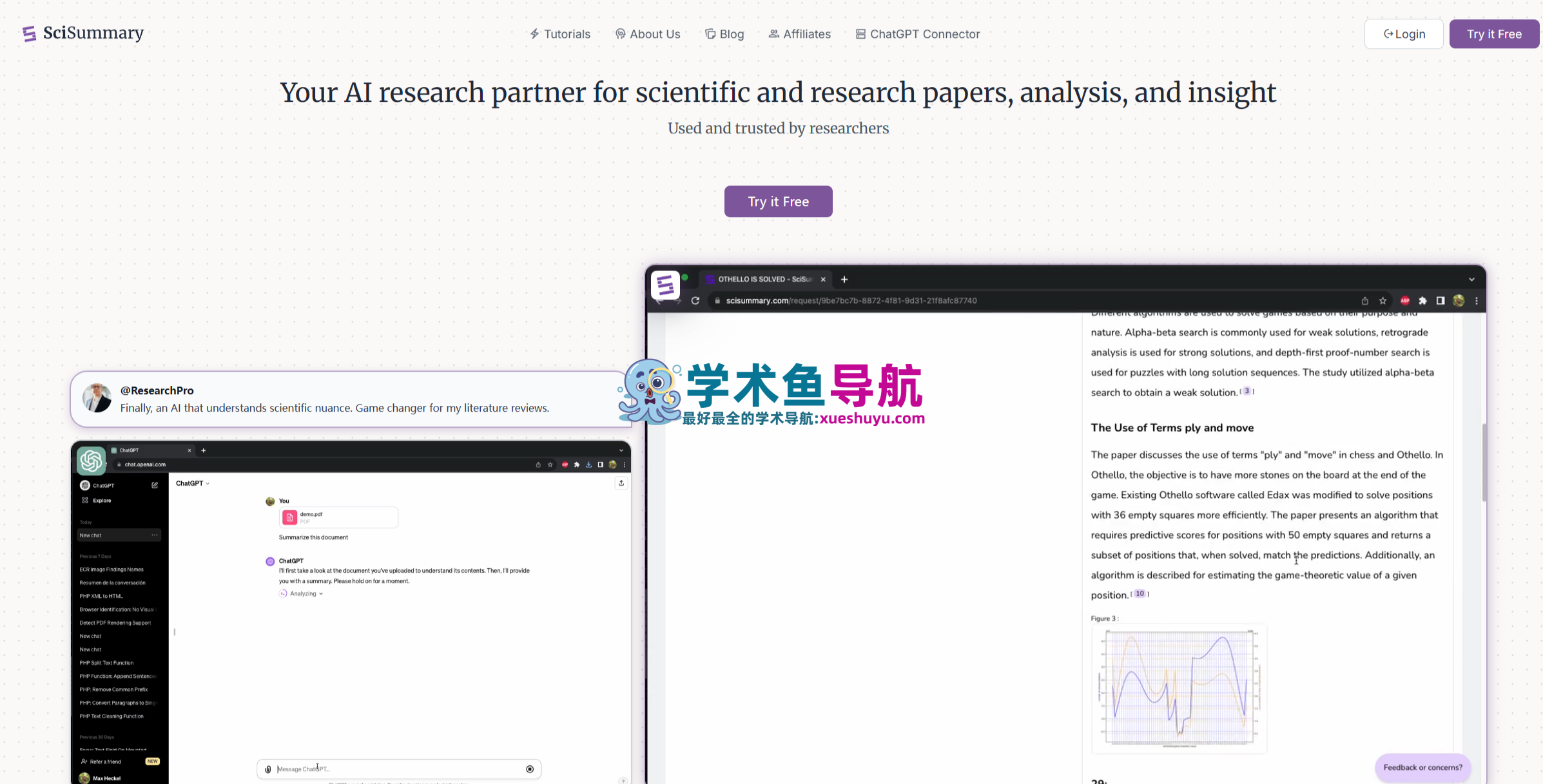Click the top-right Try it Free button

click(1493, 34)
